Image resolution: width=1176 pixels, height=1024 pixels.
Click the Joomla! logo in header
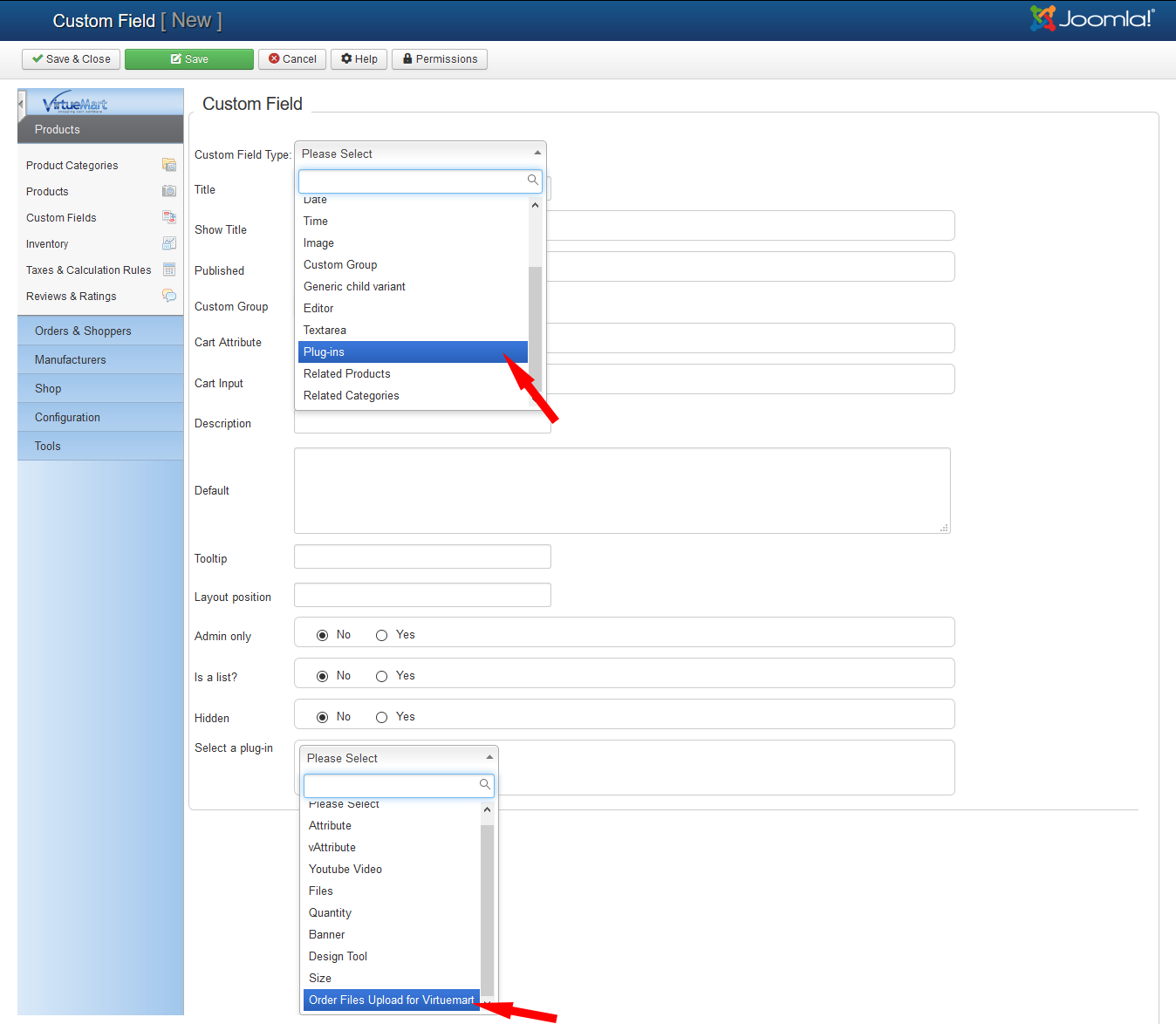pyautogui.click(x=1092, y=19)
